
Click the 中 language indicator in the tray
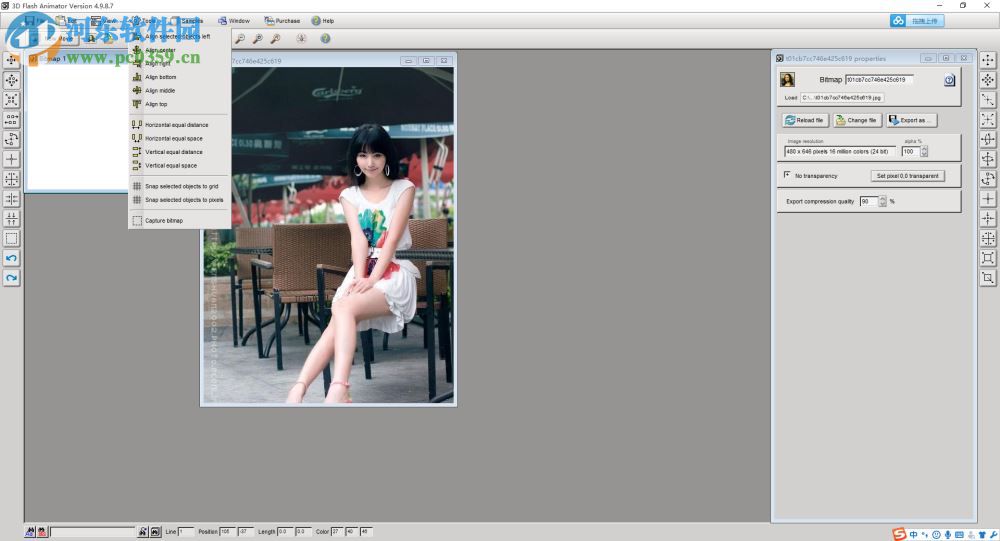pos(913,535)
